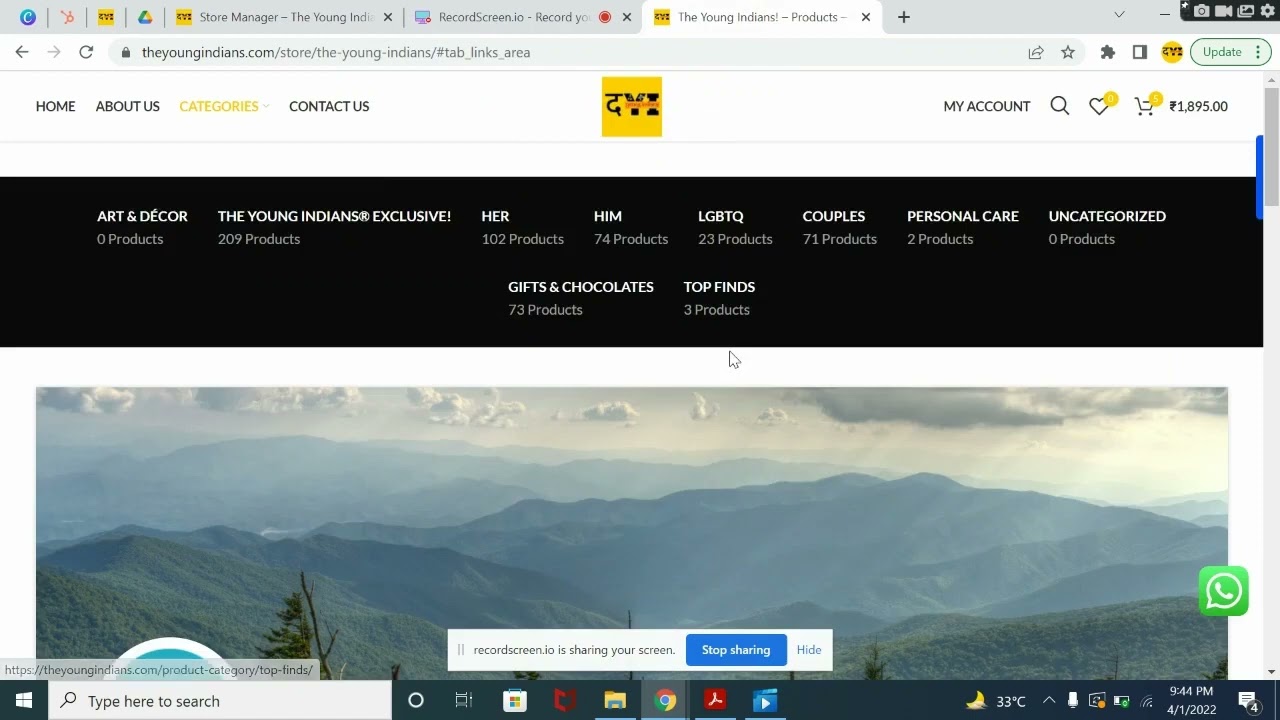Open McAfee from taskbar
Screen dimensions: 1280x720
coord(564,701)
